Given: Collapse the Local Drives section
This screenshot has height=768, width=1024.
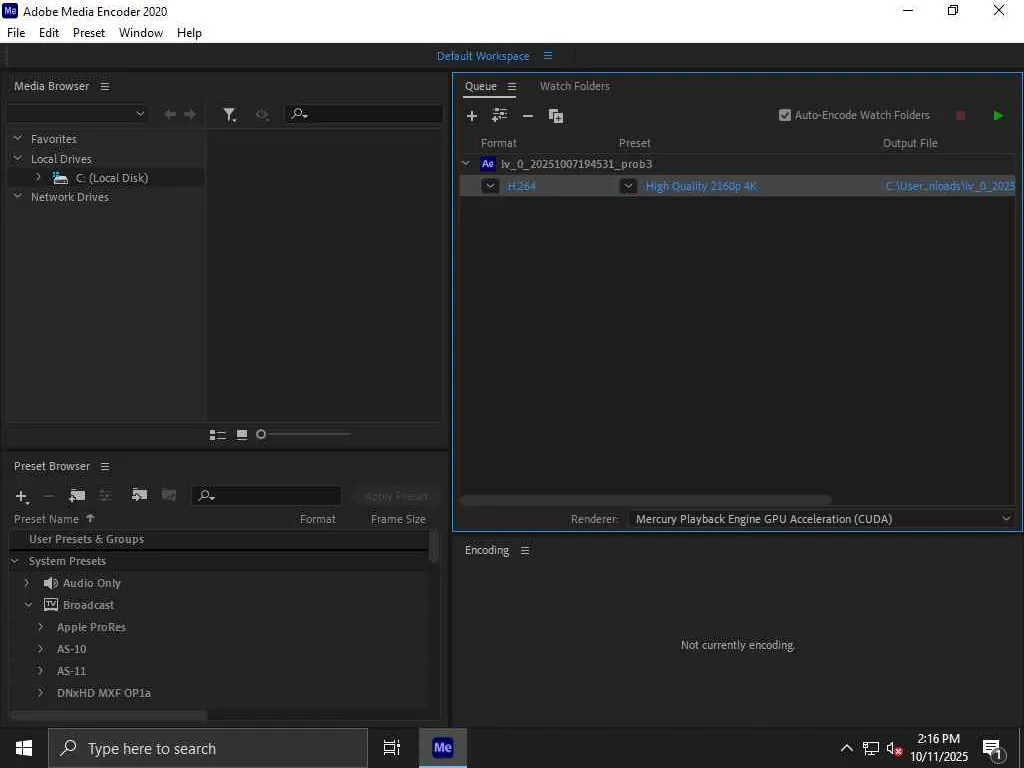Looking at the screenshot, I should tap(18, 159).
